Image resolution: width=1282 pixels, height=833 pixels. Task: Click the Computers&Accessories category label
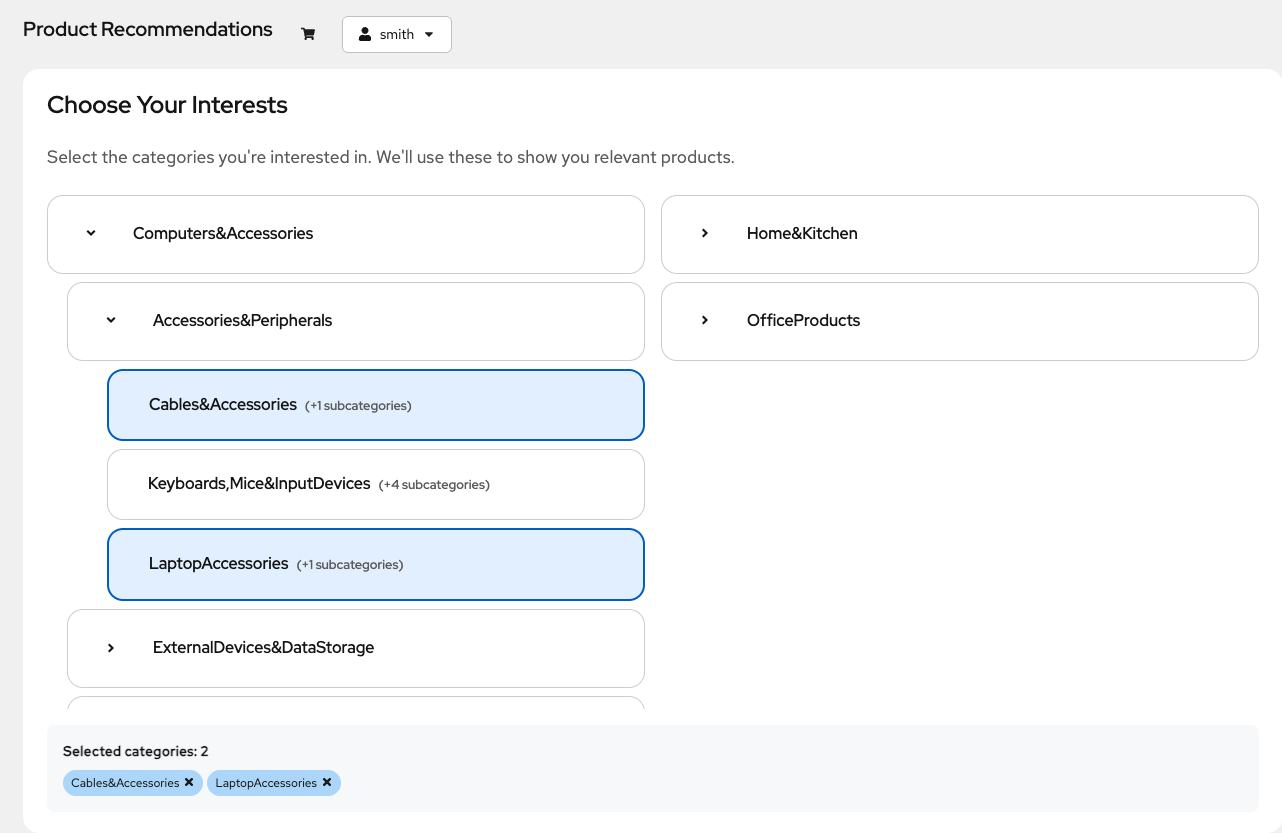tap(223, 233)
